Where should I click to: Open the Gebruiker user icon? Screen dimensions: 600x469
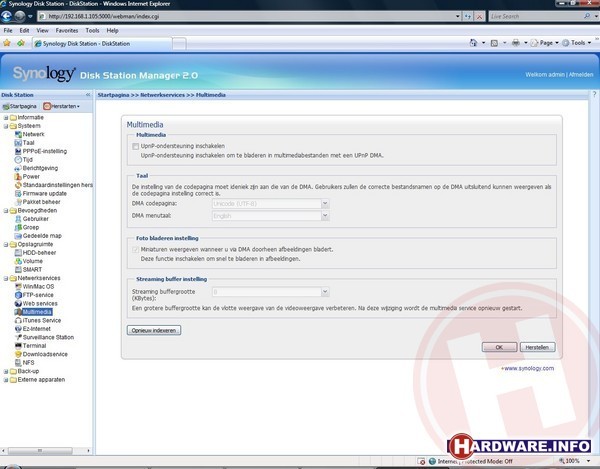[x=18, y=219]
